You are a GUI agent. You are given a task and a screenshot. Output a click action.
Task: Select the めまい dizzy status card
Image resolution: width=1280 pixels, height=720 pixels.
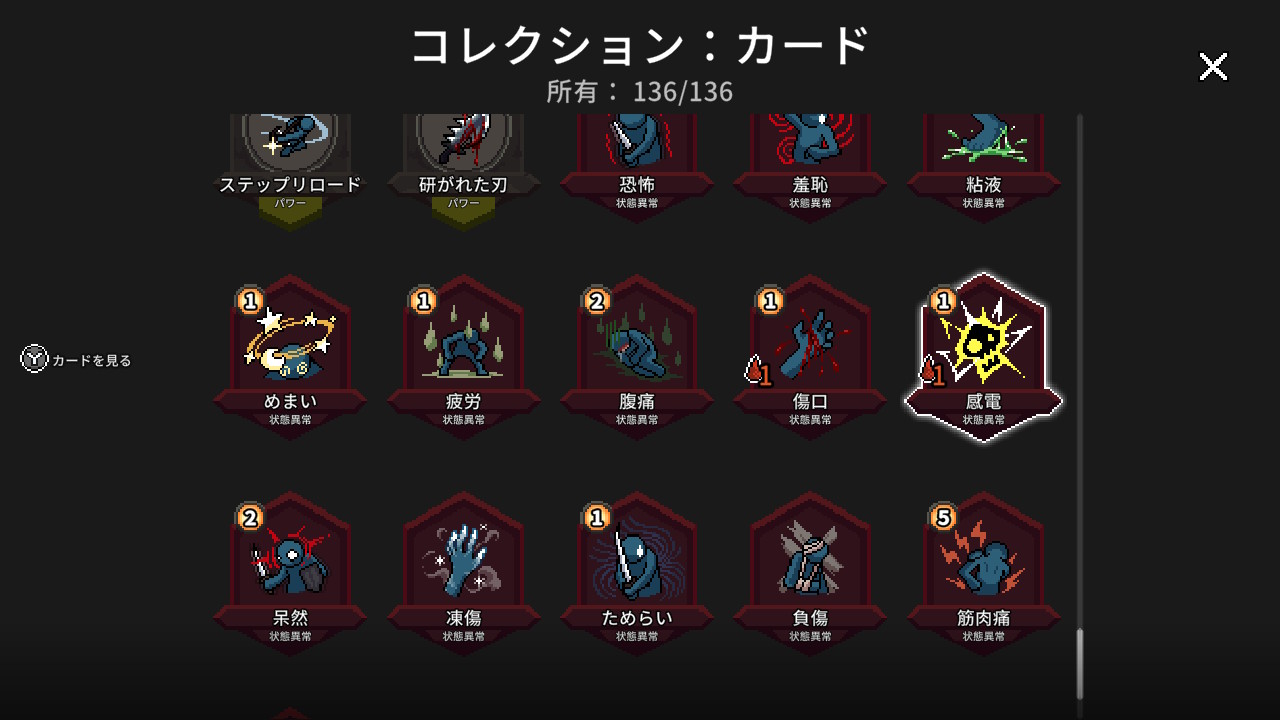[x=290, y=357]
